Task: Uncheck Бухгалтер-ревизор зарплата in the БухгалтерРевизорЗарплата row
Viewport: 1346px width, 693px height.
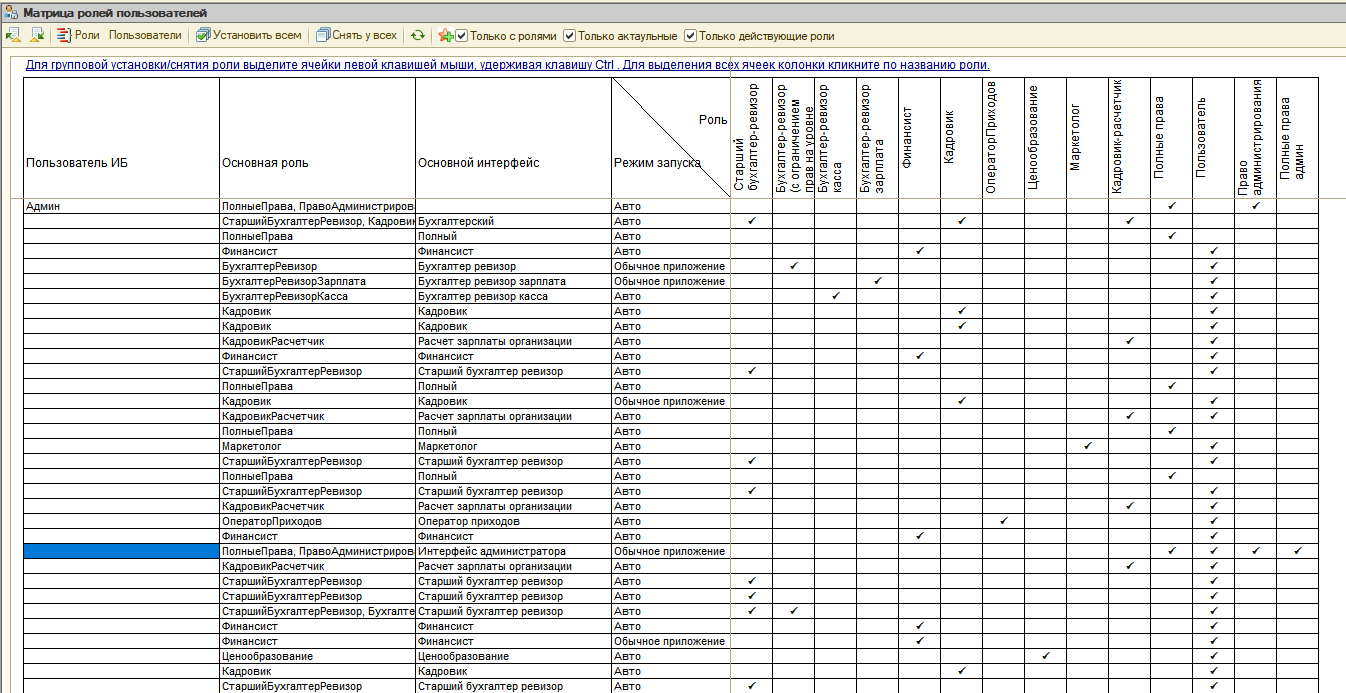Action: tap(877, 281)
